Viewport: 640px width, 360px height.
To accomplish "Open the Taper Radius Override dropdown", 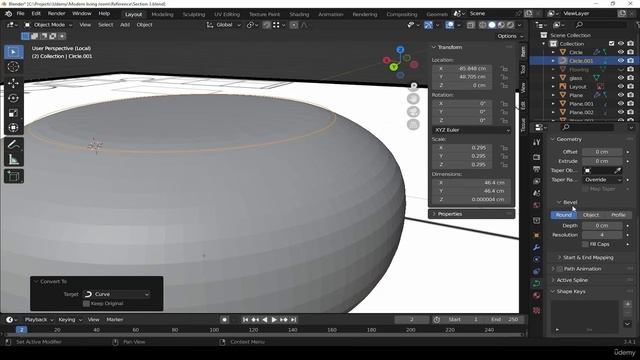I will pyautogui.click(x=602, y=180).
